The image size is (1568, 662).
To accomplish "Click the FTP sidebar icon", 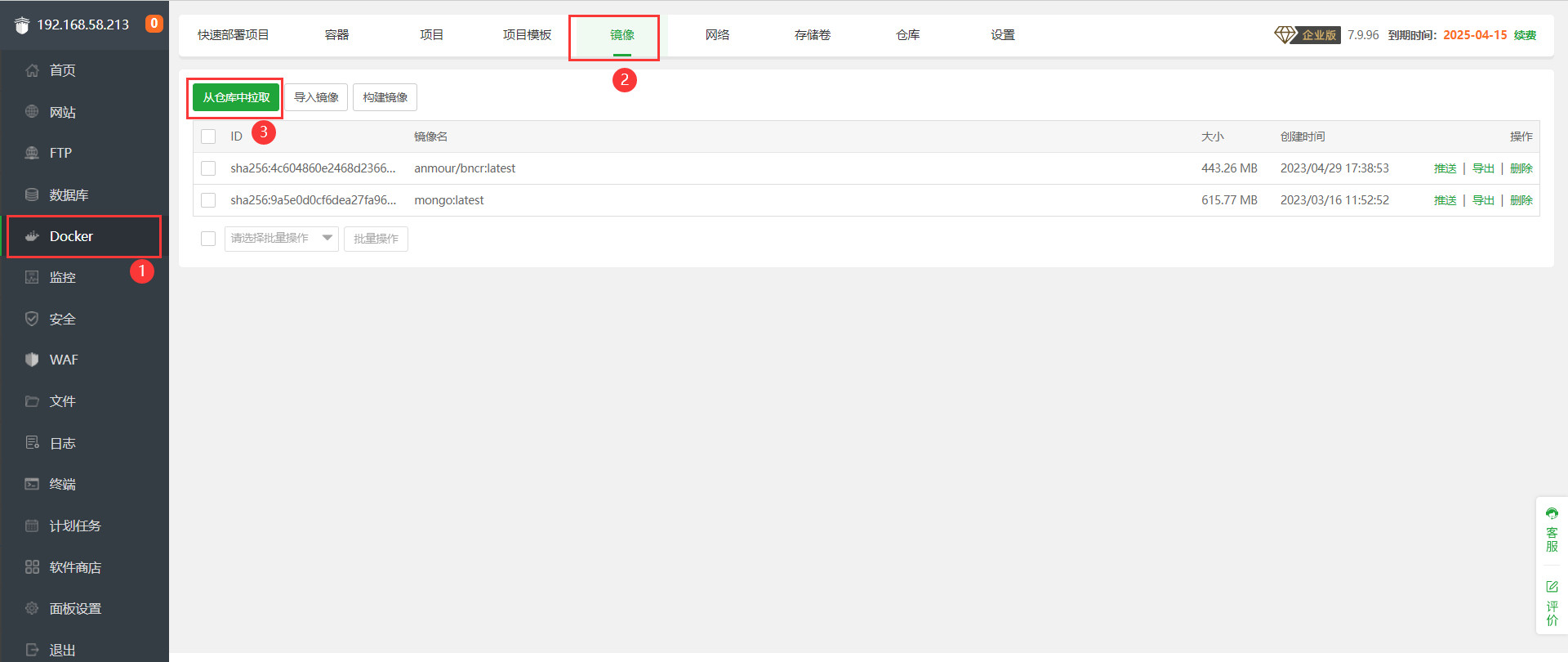I will click(x=32, y=153).
